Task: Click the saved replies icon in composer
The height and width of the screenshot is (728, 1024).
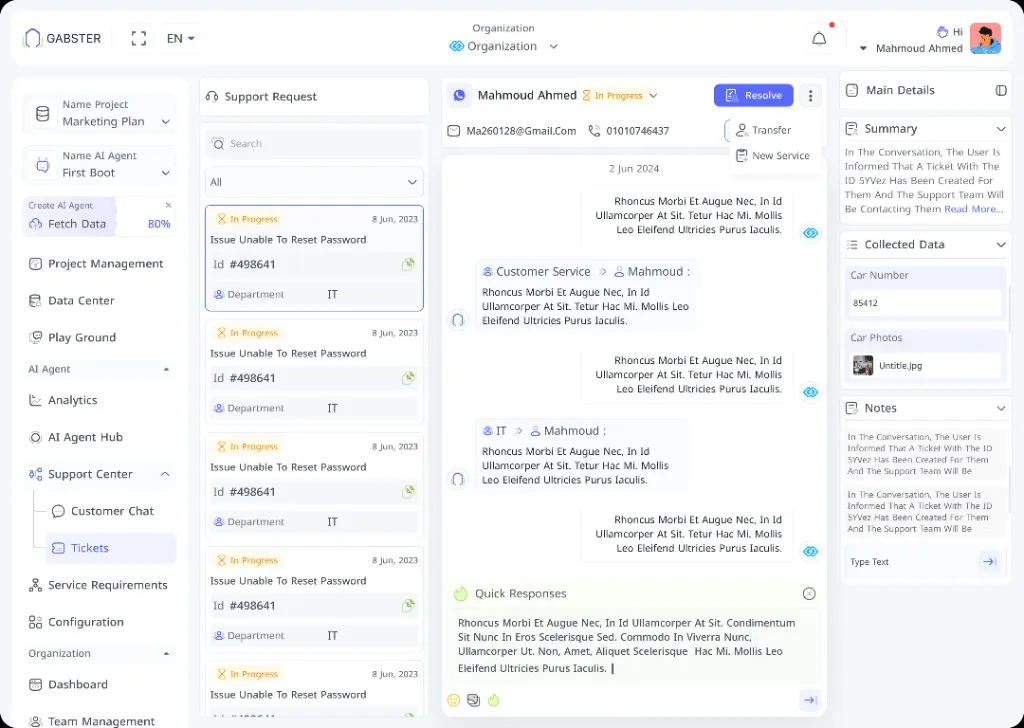Action: pyautogui.click(x=473, y=700)
